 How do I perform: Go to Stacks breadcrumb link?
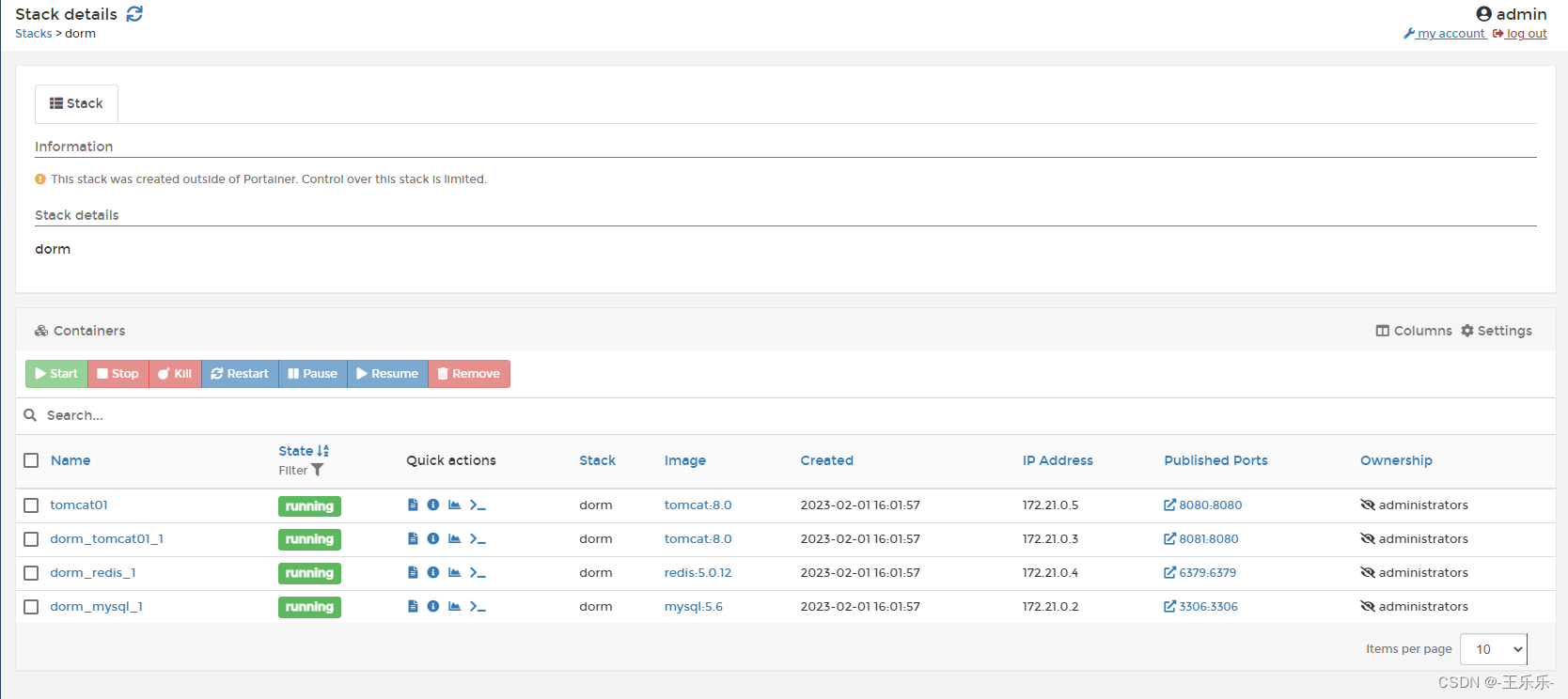[x=34, y=34]
